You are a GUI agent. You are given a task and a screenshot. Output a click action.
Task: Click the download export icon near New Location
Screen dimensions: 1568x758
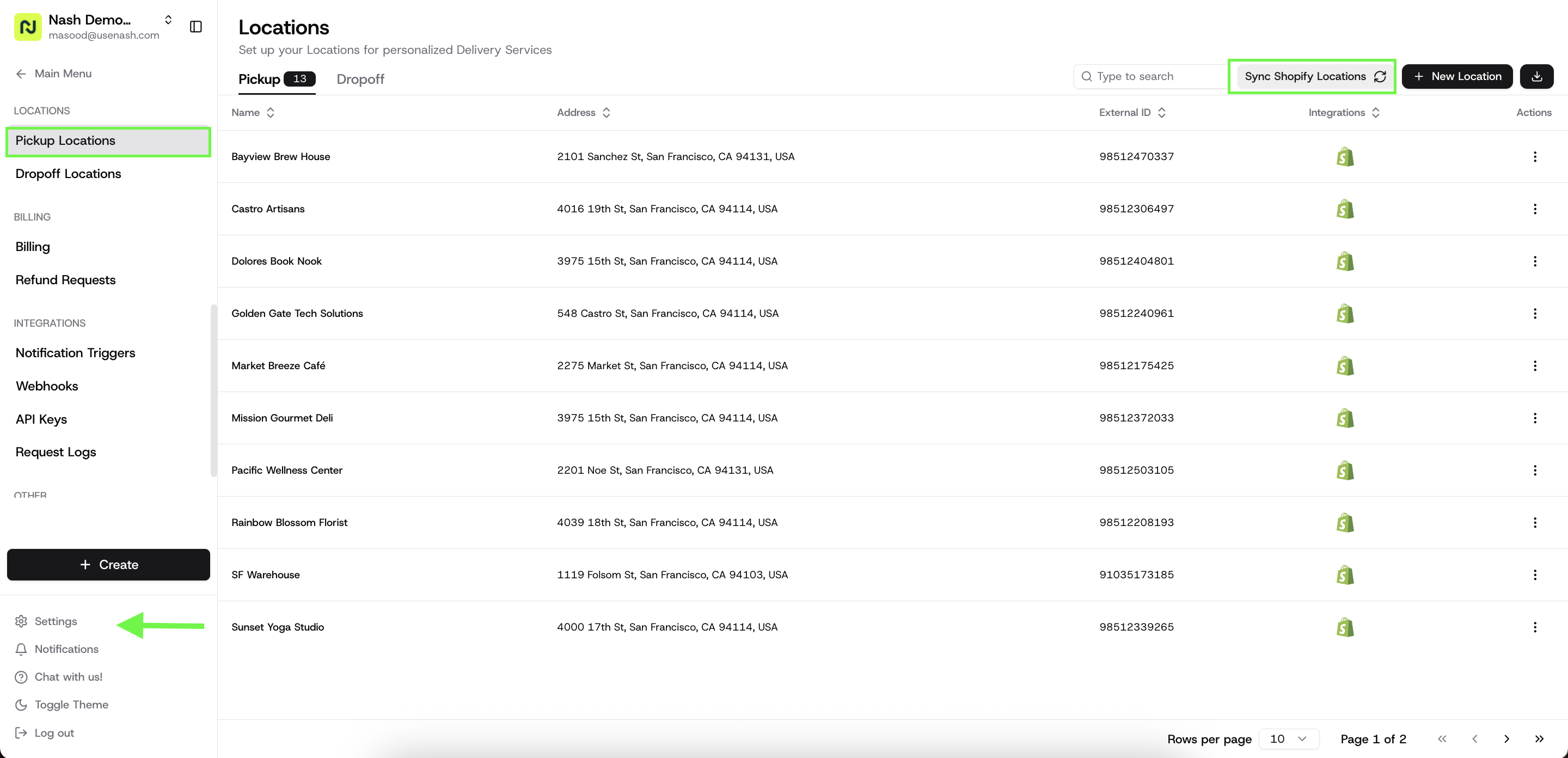pyautogui.click(x=1536, y=76)
